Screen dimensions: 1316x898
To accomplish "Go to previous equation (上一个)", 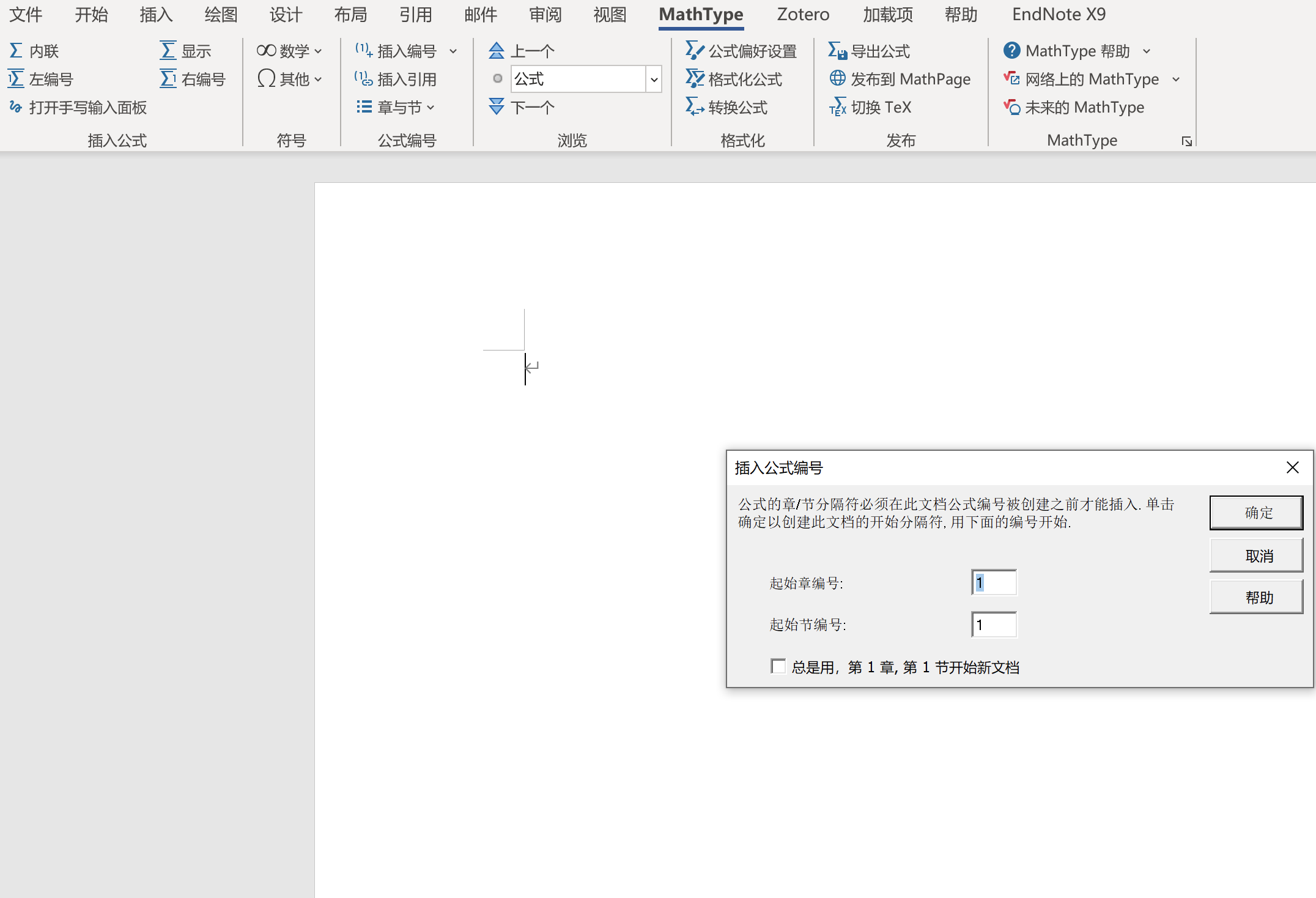I will [x=522, y=51].
